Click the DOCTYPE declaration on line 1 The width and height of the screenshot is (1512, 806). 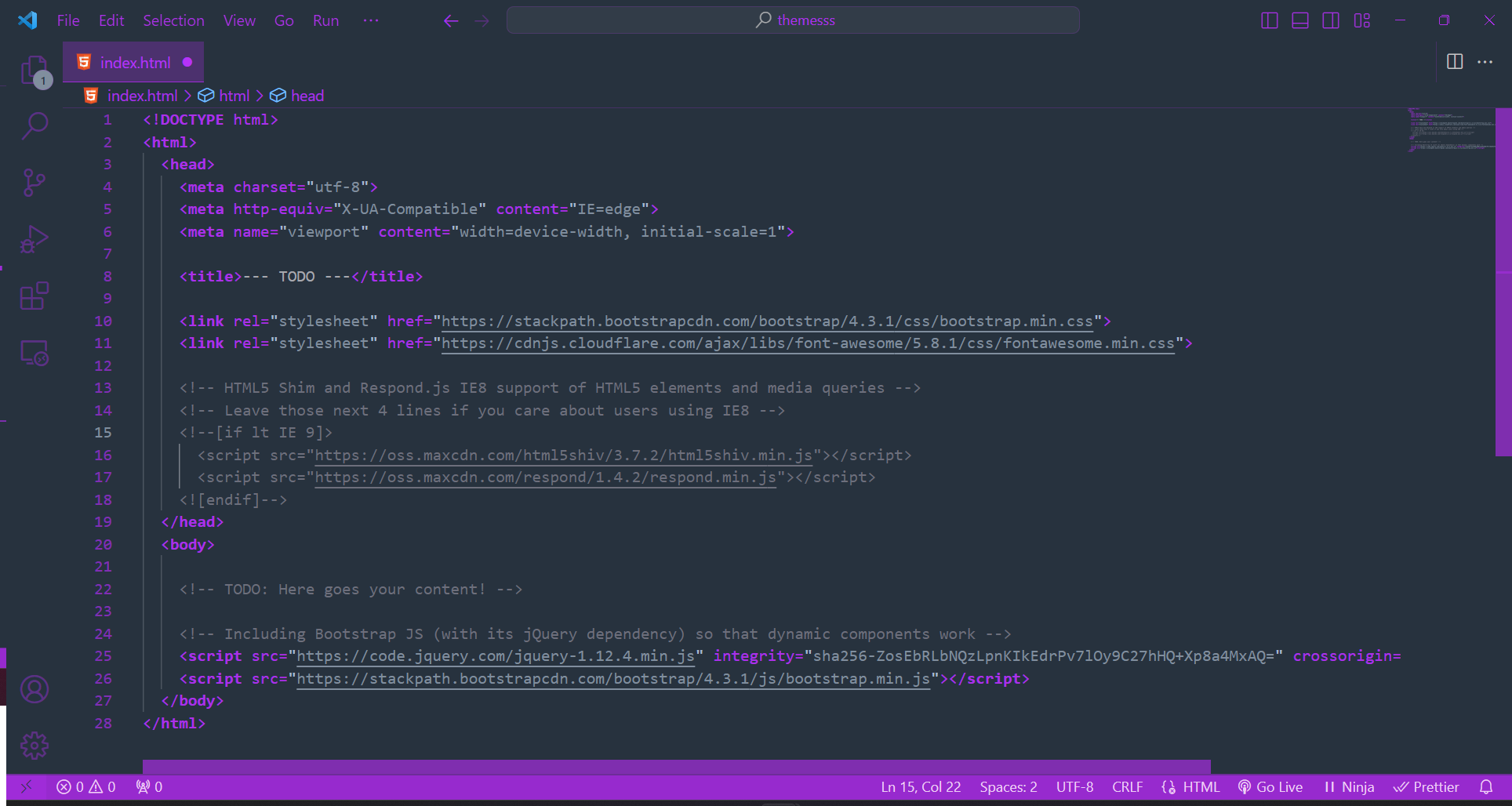(210, 120)
